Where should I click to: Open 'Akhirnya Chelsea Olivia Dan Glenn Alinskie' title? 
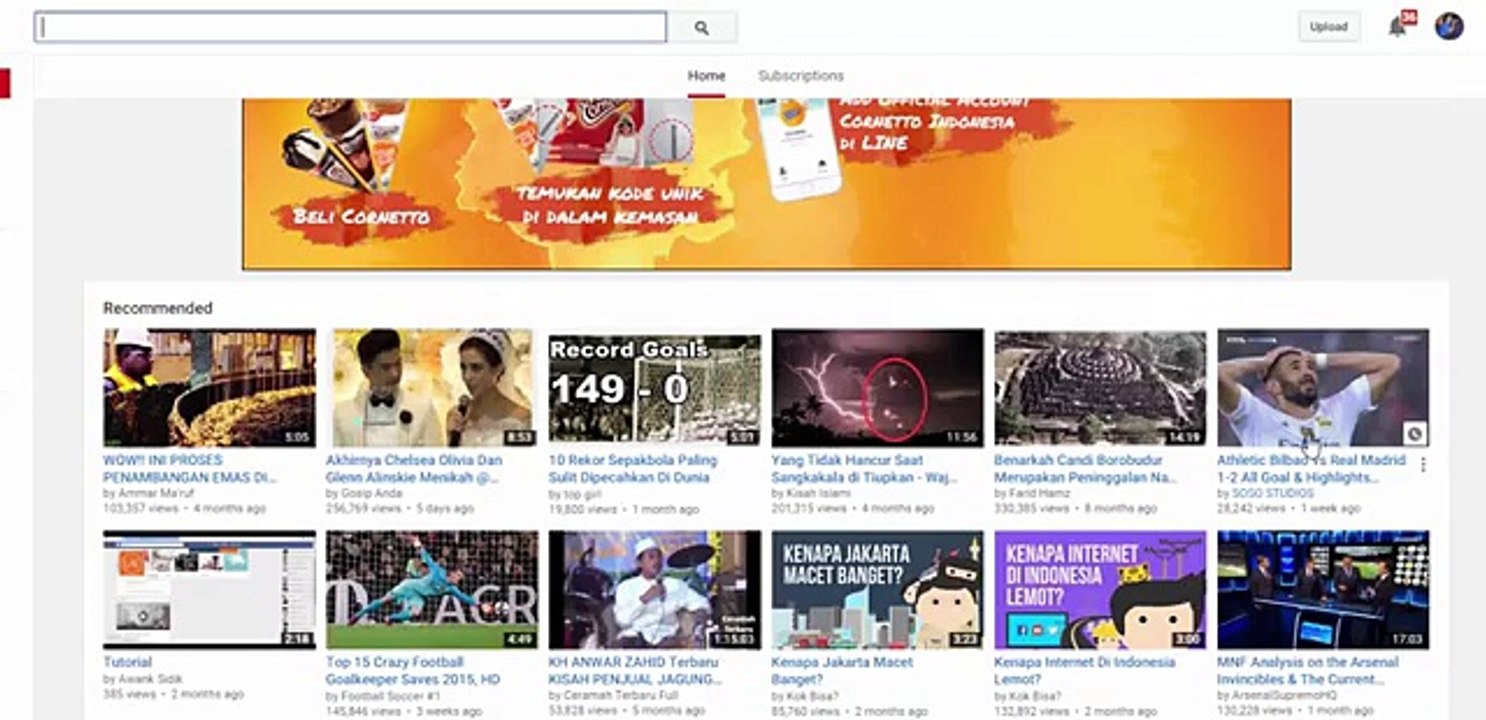point(414,469)
